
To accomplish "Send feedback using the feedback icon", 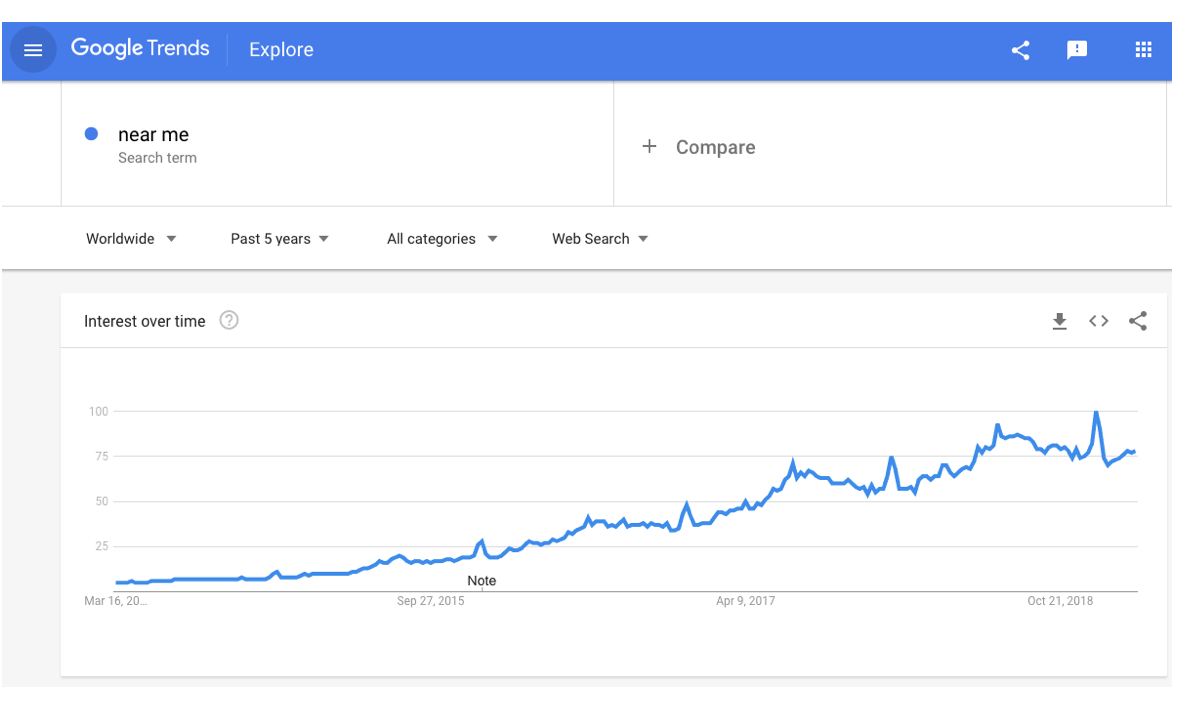I will pyautogui.click(x=1078, y=49).
